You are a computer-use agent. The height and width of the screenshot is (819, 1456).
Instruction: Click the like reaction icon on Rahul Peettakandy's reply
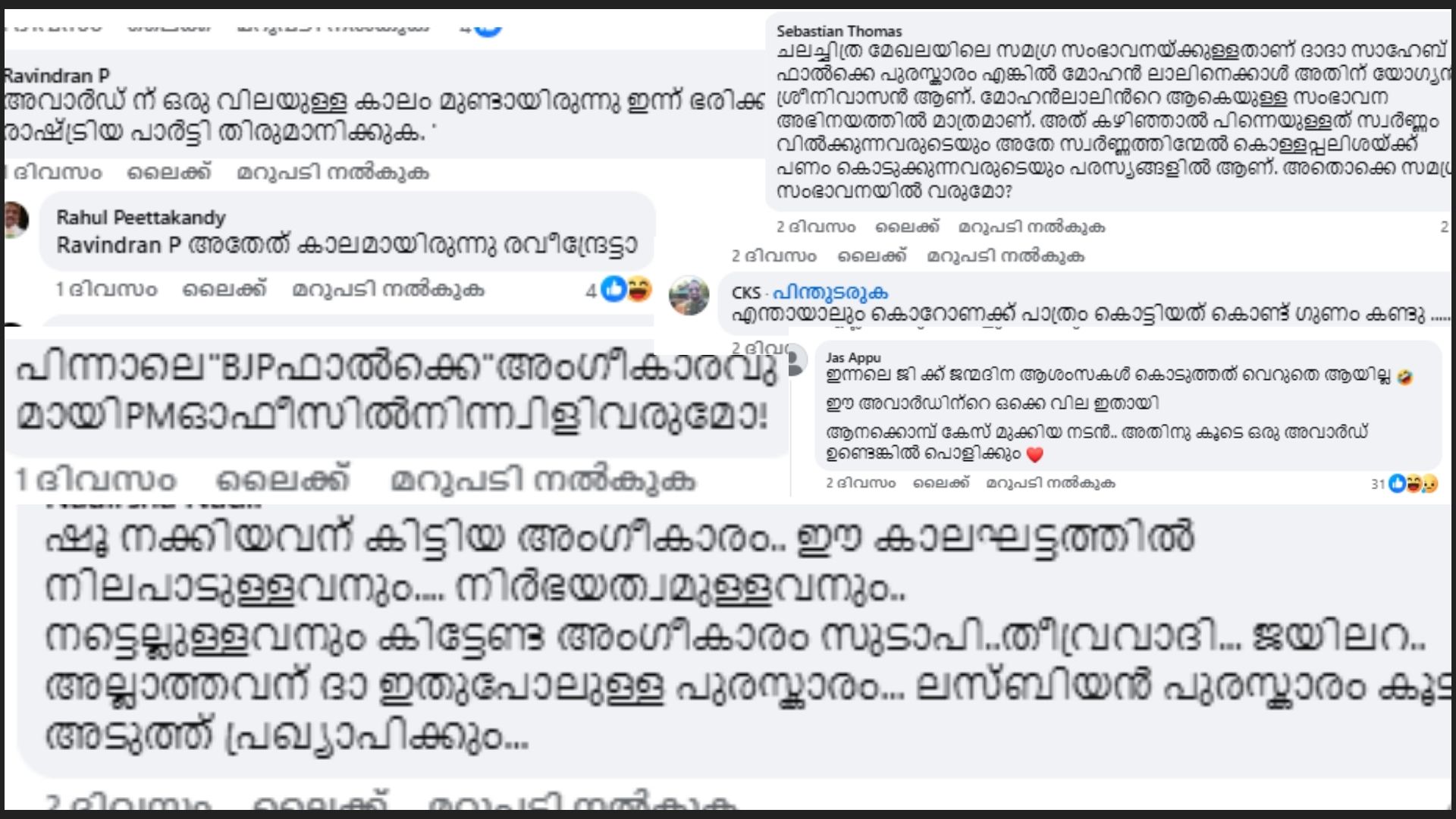click(x=613, y=289)
